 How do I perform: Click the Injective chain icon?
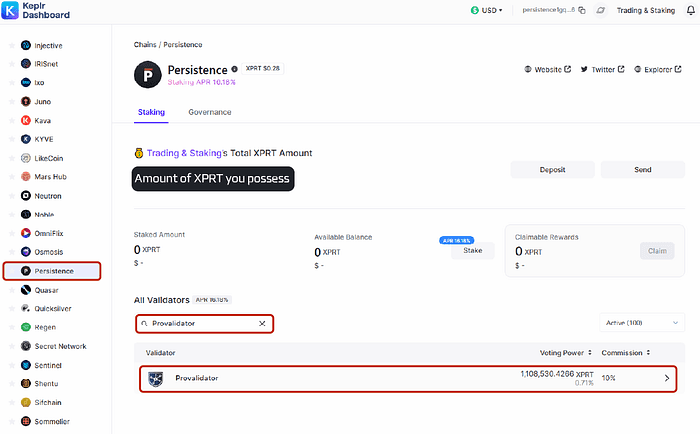[x=26, y=45]
